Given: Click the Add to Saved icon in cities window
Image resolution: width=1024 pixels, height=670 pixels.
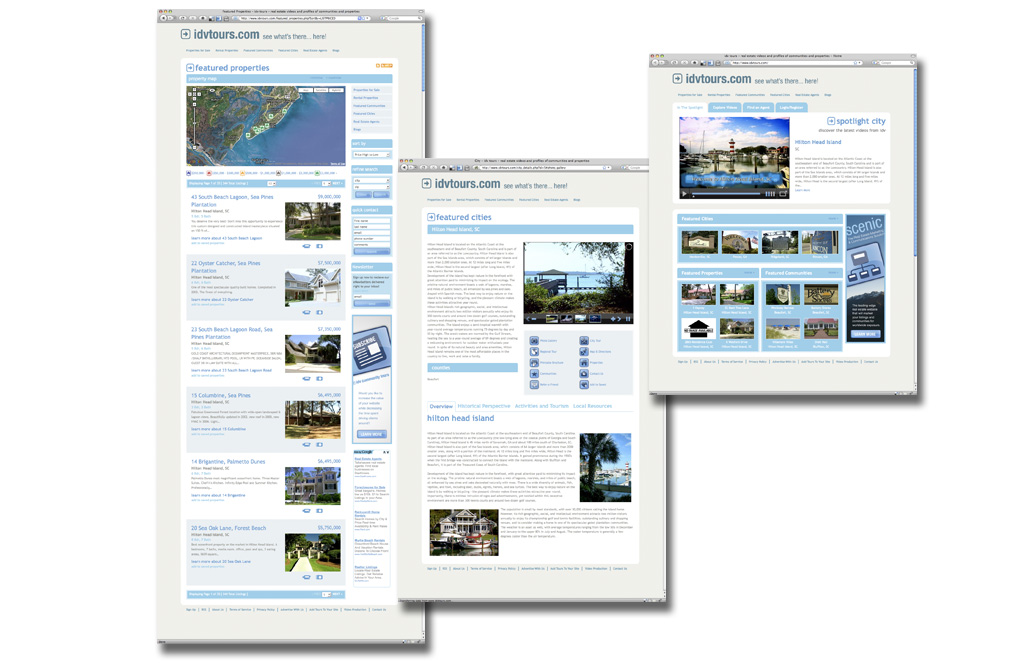Looking at the screenshot, I should point(584,385).
